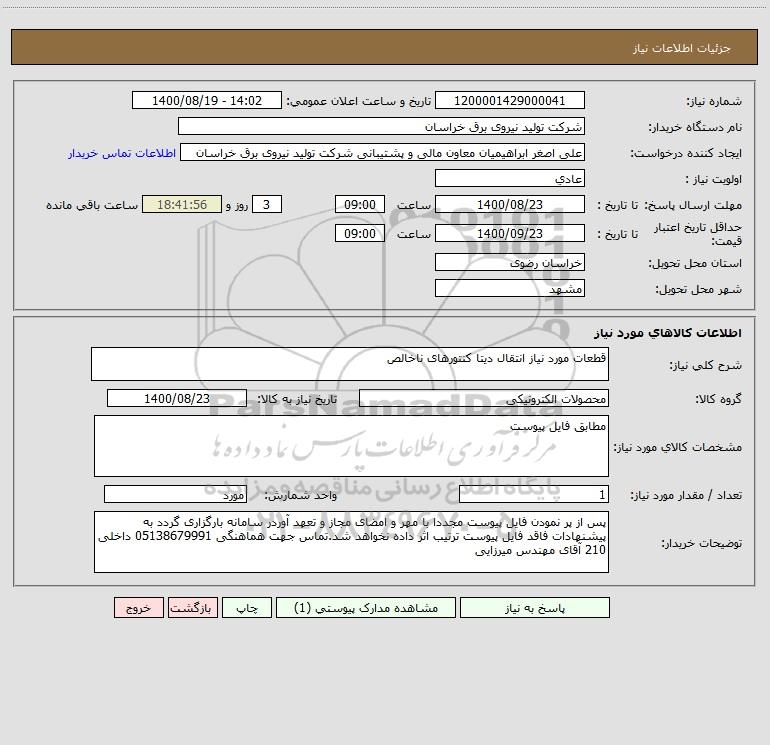Click the ساعت باقی مانده label
The width and height of the screenshot is (770, 745).
click(92, 205)
